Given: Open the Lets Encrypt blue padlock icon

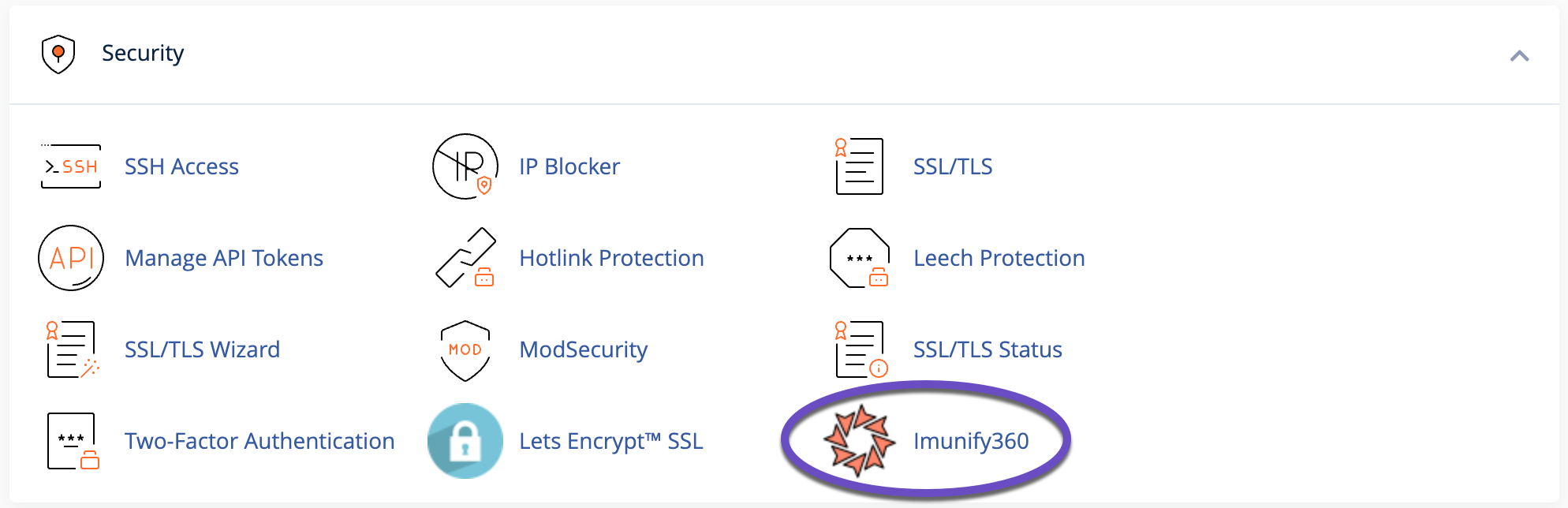Looking at the screenshot, I should 465,441.
